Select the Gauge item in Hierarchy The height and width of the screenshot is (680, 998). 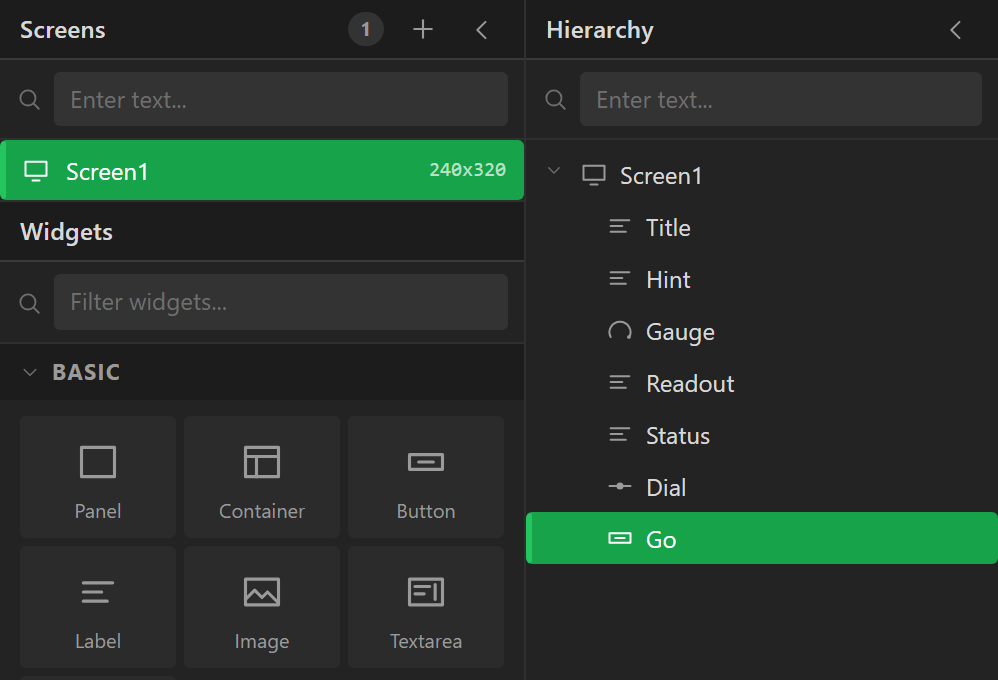[x=762, y=332]
